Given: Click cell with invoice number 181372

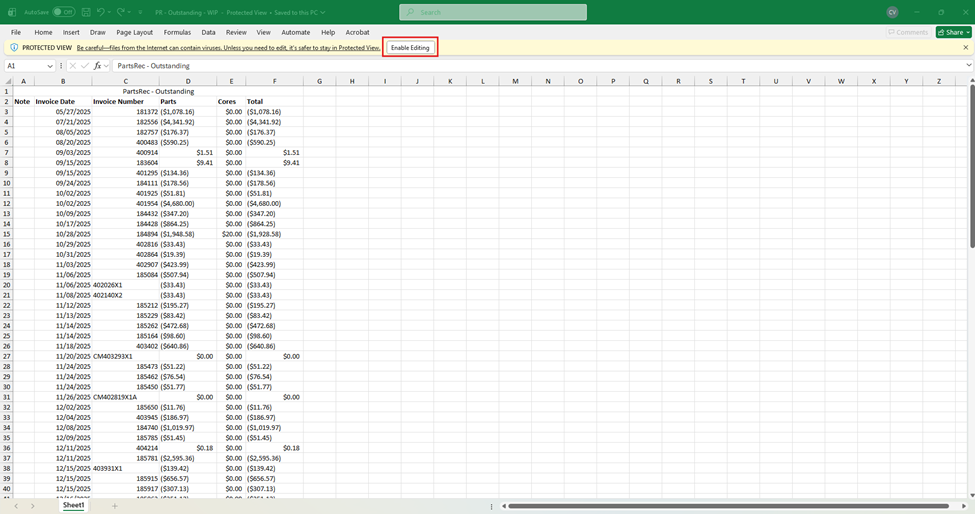Looking at the screenshot, I should 126,112.
